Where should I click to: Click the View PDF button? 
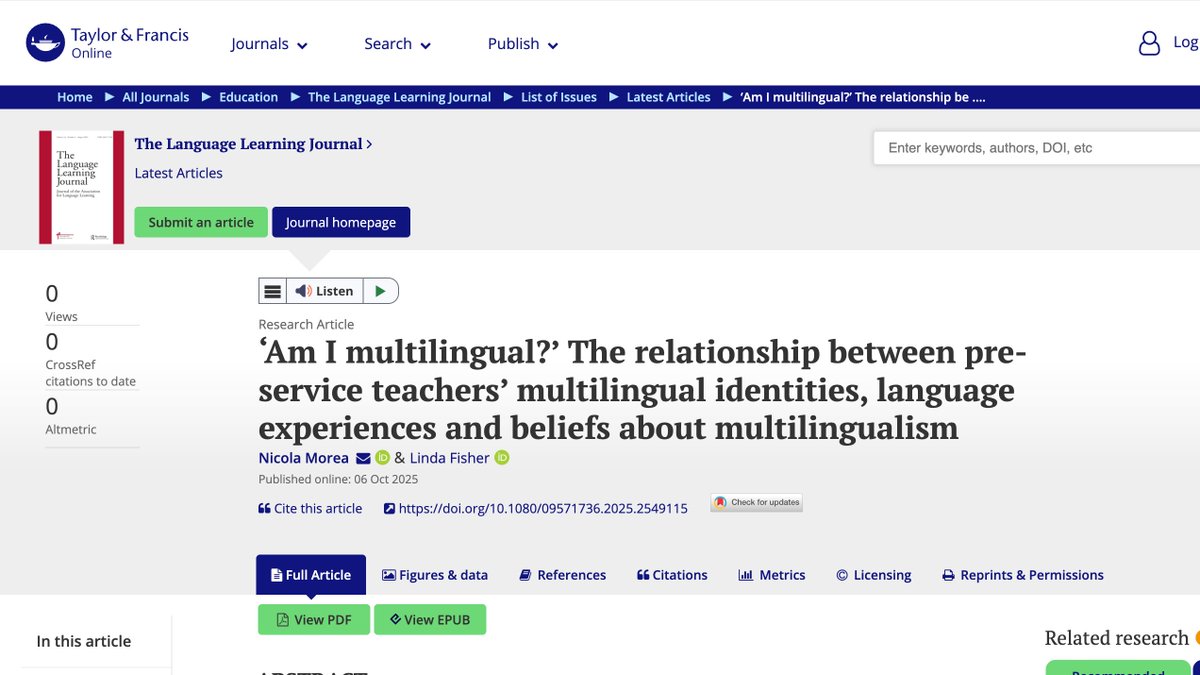[x=314, y=620]
